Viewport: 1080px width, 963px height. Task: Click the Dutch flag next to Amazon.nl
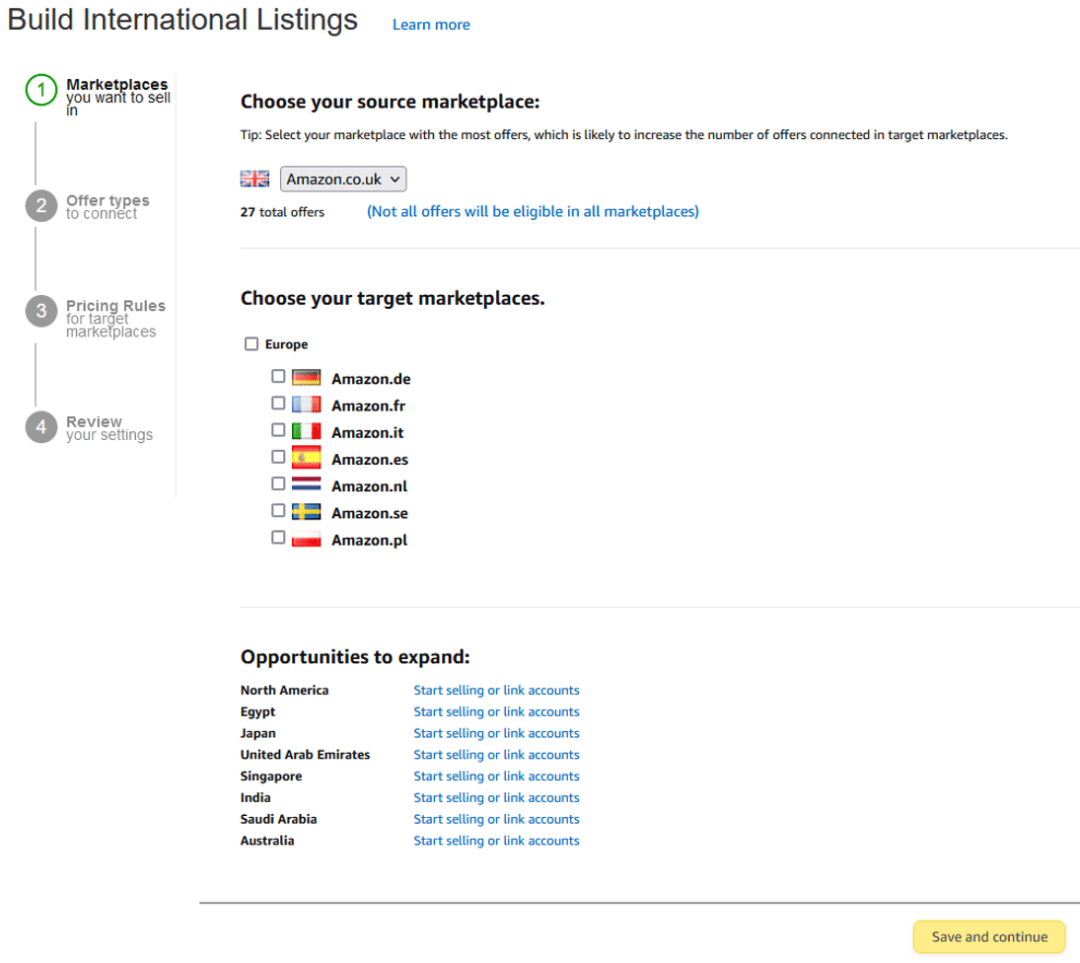(306, 485)
